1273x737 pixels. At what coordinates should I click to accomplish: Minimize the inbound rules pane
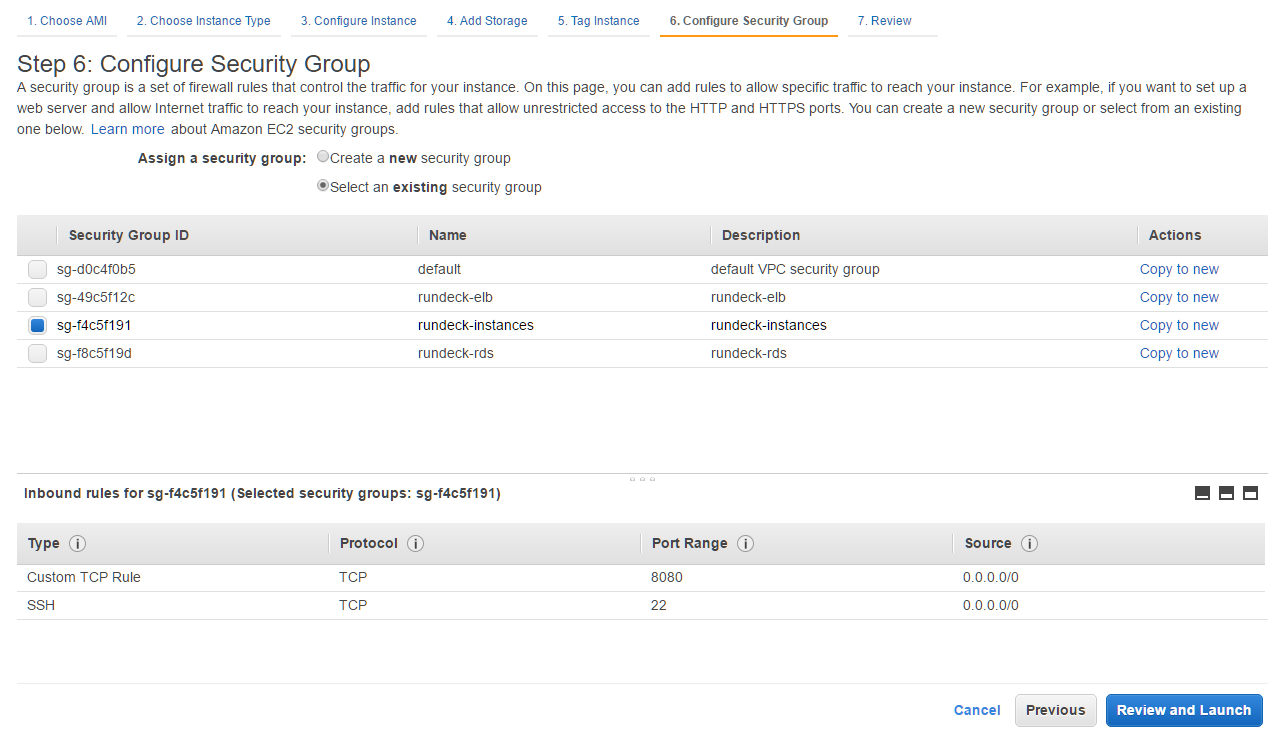(1202, 493)
